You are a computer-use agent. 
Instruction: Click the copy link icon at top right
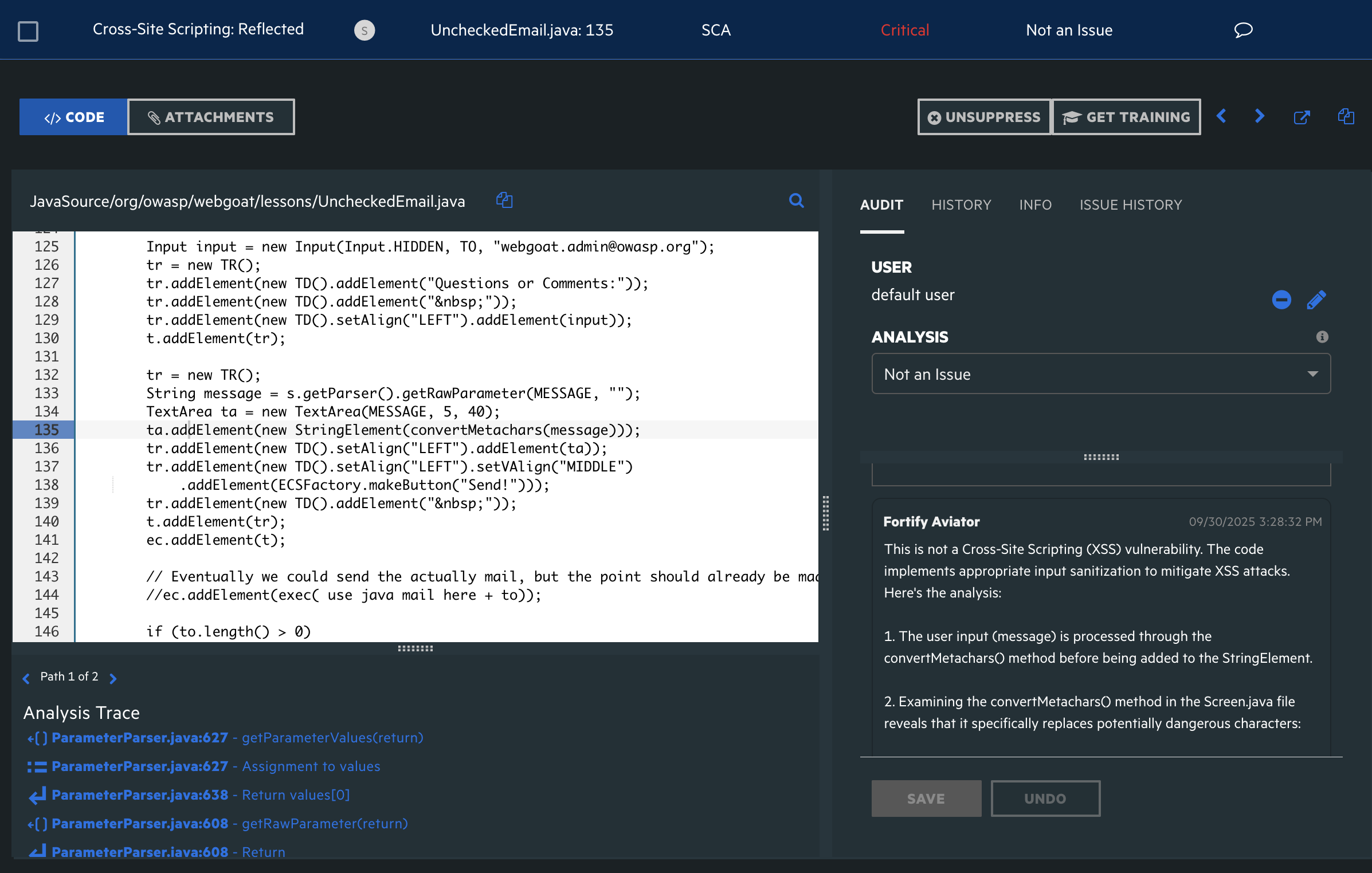point(1346,117)
